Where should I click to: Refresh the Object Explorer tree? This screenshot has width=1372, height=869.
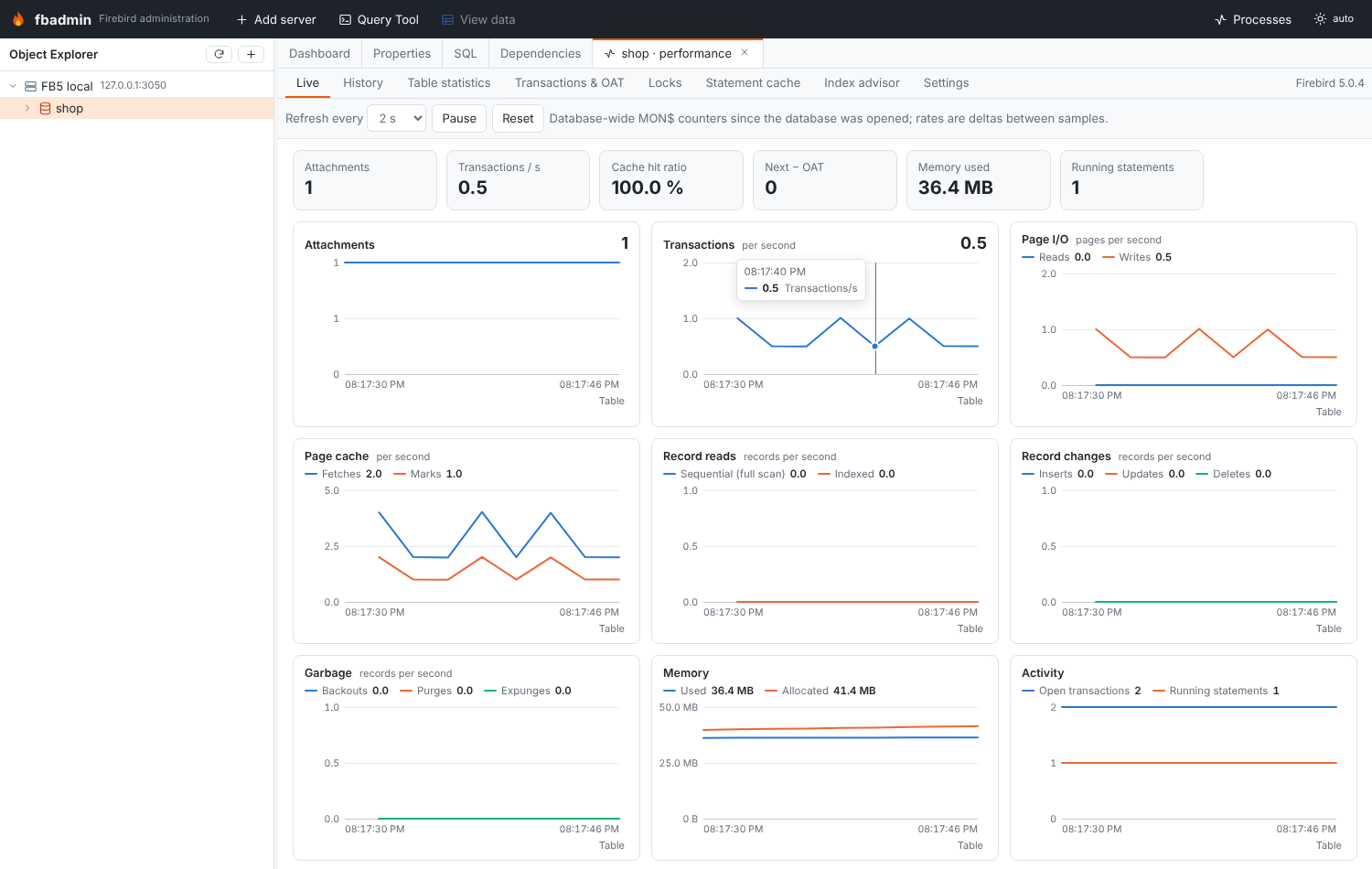pos(220,54)
